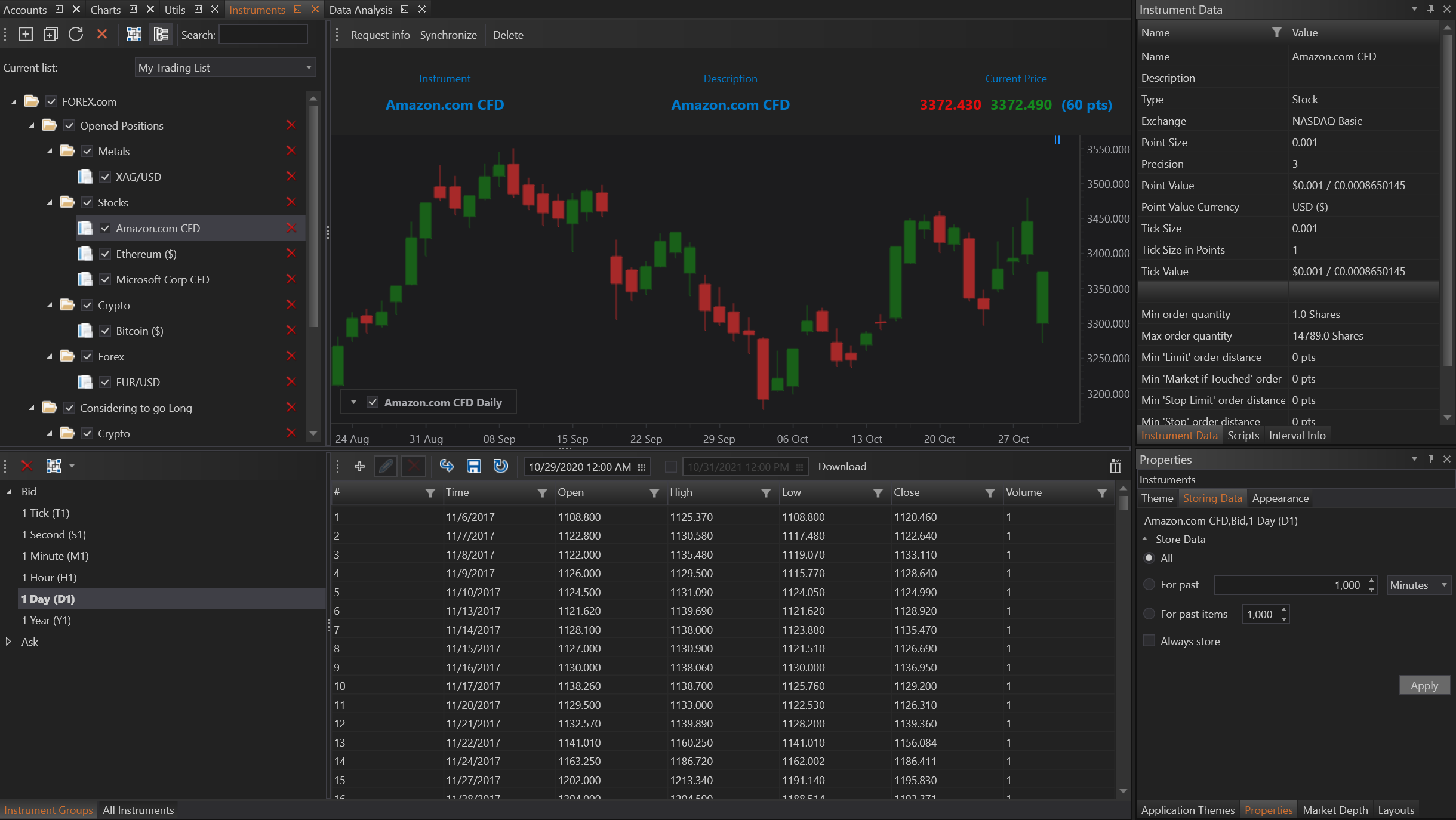Open the Interval Info tab
The height and width of the screenshot is (820, 1456).
1297,436
